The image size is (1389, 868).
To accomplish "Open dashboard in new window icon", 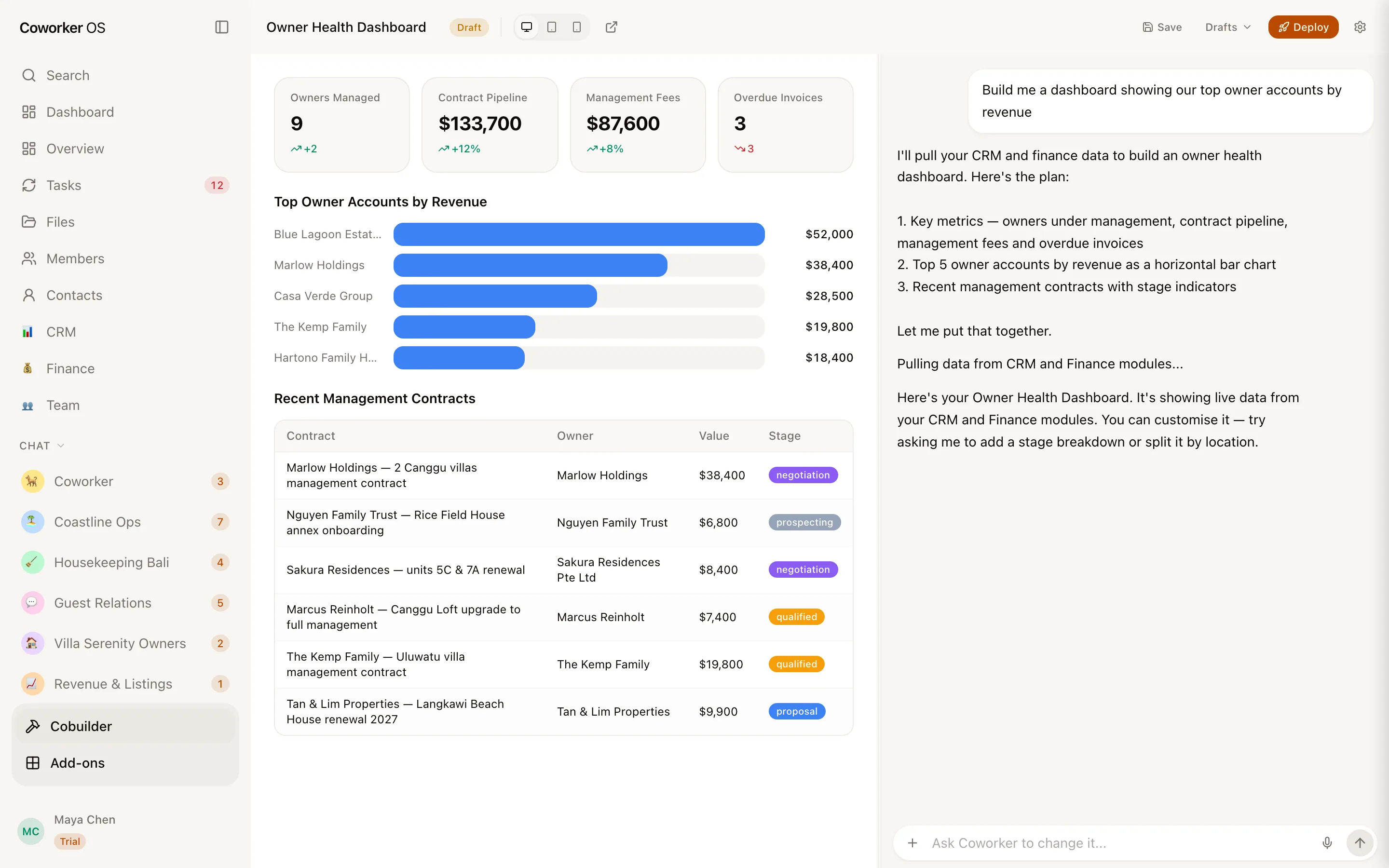I will (x=611, y=27).
